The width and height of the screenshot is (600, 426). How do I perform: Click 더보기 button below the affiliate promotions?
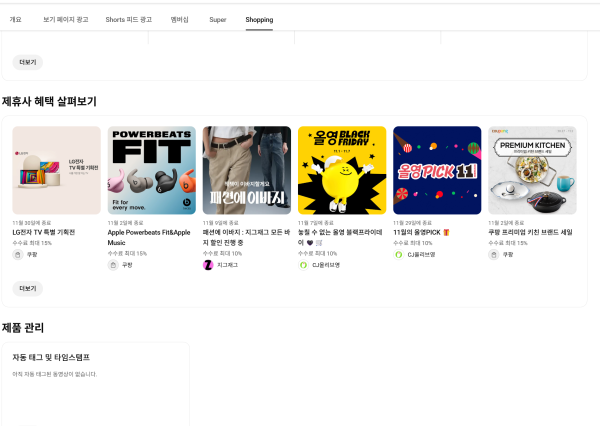coord(27,288)
